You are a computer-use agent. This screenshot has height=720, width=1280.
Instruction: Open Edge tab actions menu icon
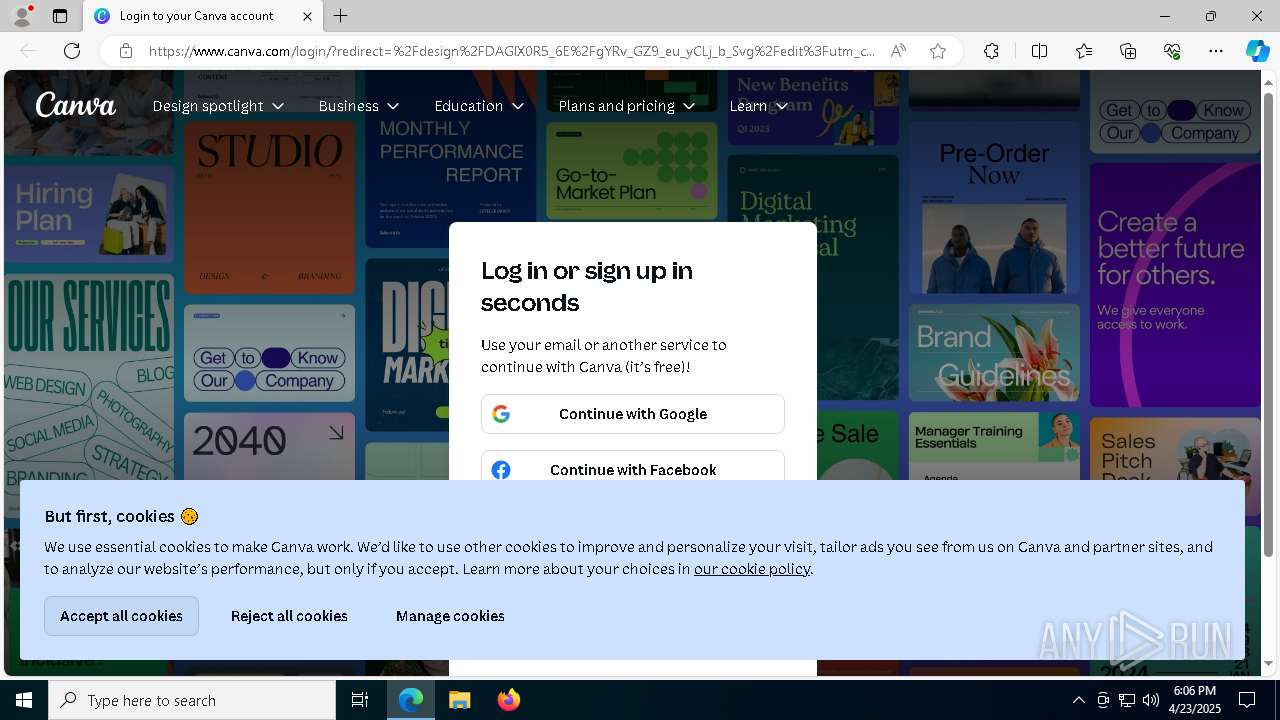pyautogui.click(x=60, y=16)
